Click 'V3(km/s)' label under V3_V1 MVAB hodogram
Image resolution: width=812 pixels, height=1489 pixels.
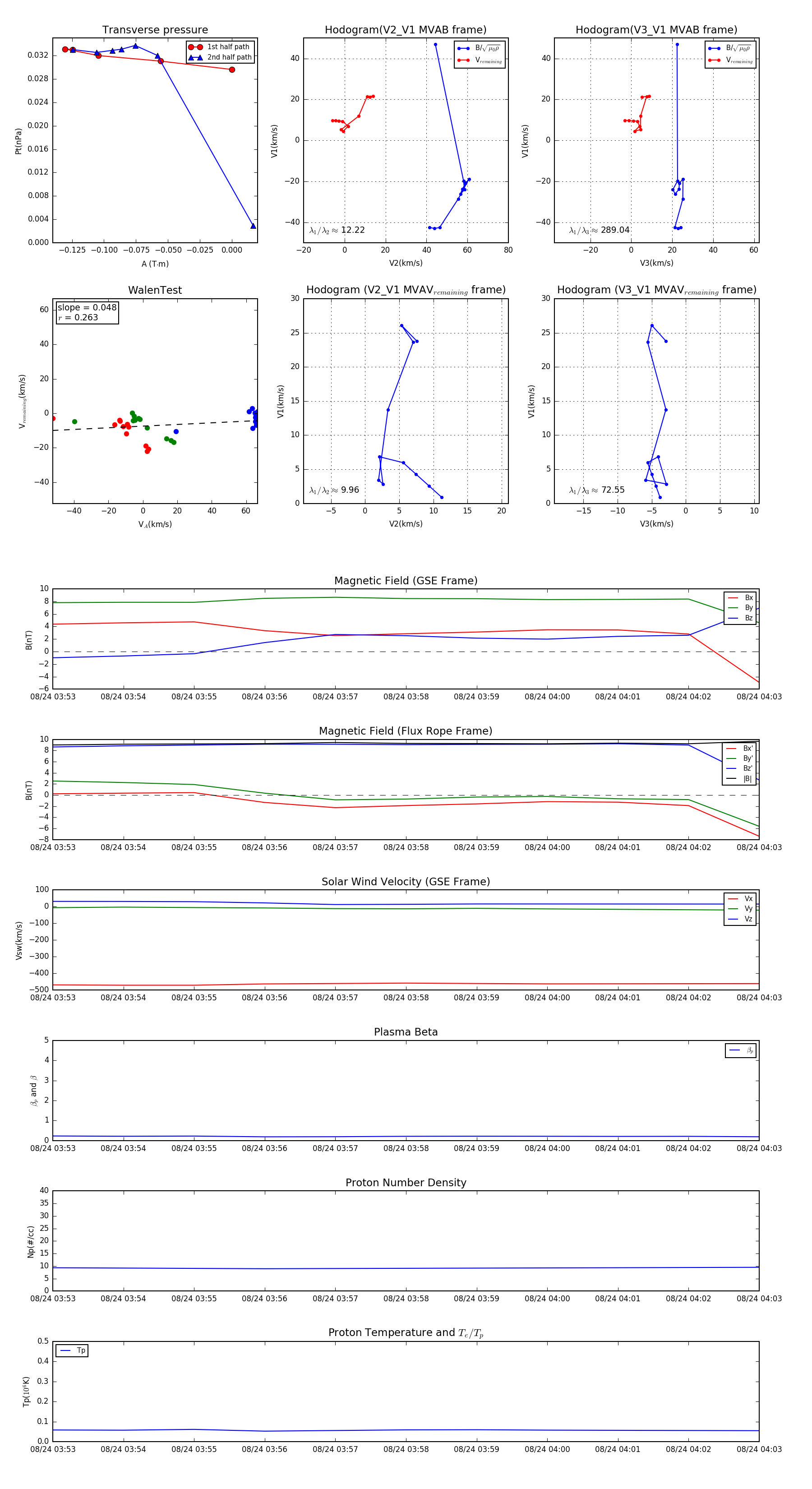[x=656, y=264]
